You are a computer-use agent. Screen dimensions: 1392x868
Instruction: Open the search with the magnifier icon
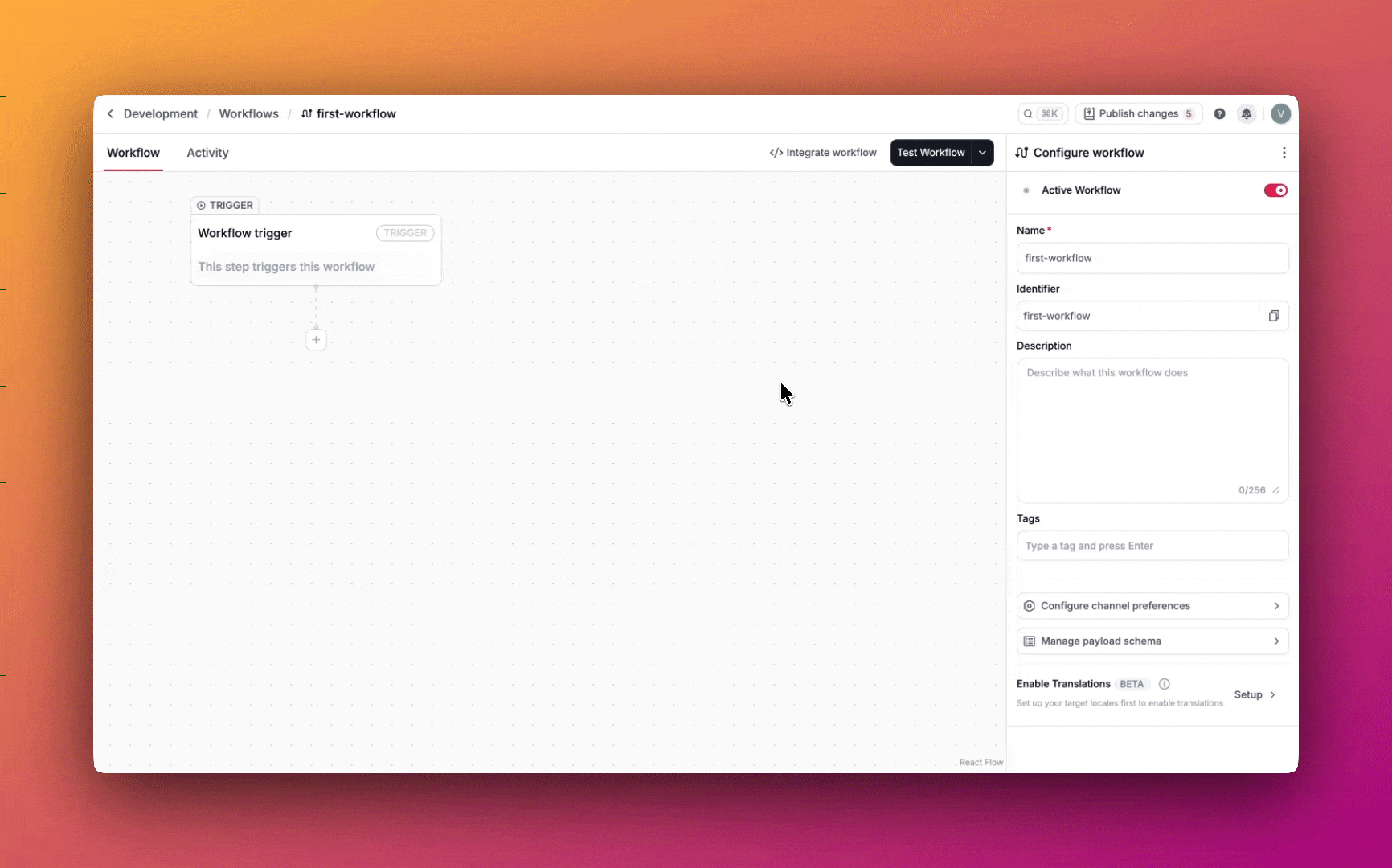1030,113
